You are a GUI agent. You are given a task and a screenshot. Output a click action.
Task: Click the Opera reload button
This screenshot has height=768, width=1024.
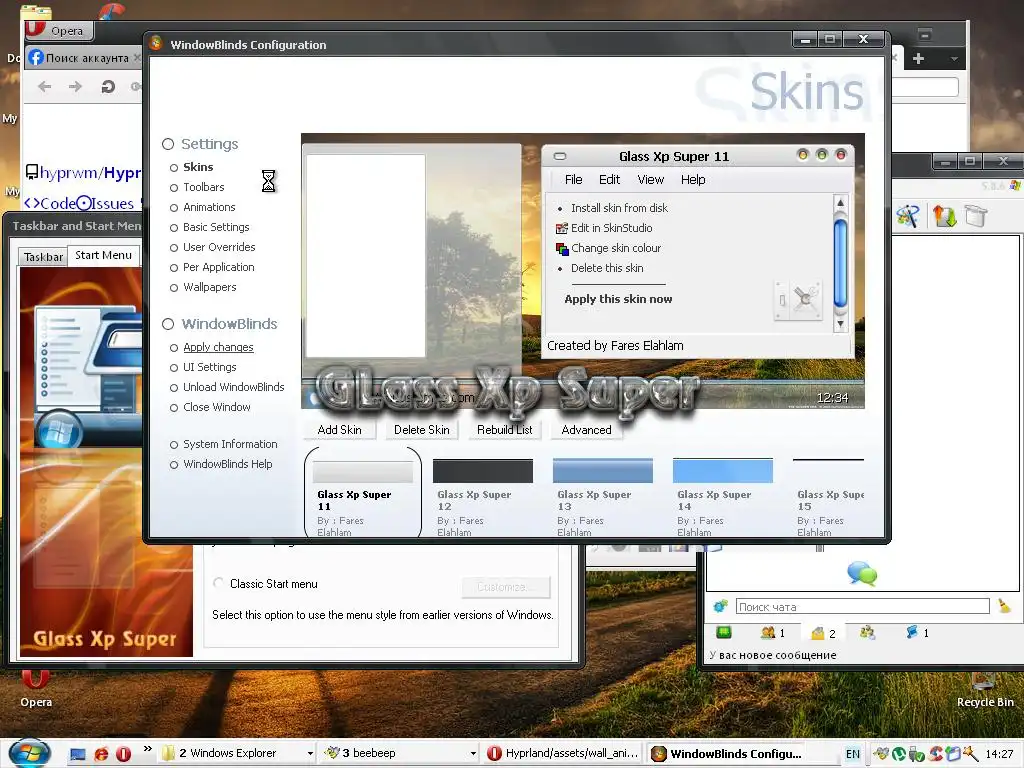108,86
